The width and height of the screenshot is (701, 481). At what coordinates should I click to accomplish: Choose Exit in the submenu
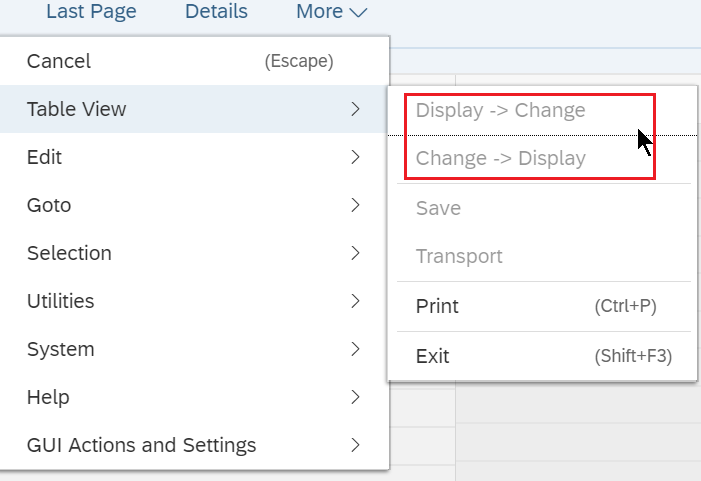point(542,356)
